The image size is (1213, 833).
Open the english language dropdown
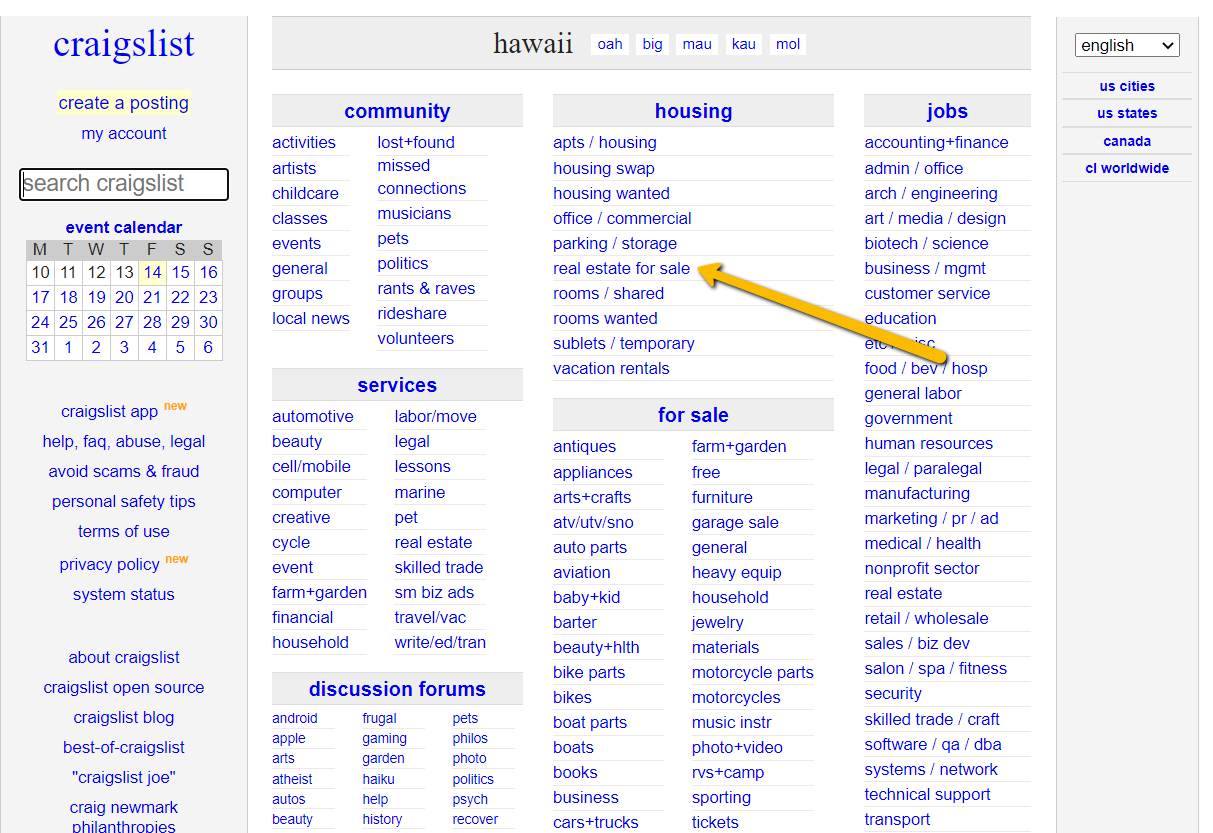(1127, 45)
